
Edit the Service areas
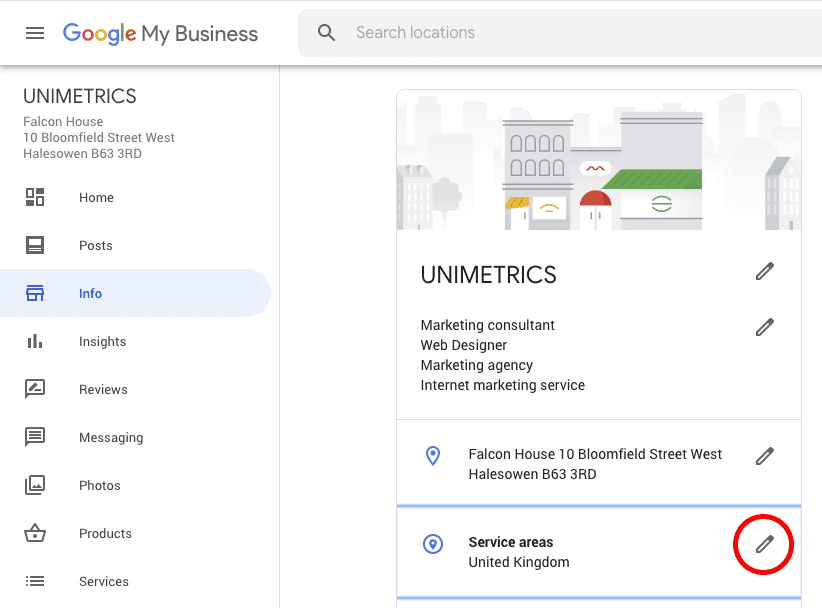click(x=765, y=544)
